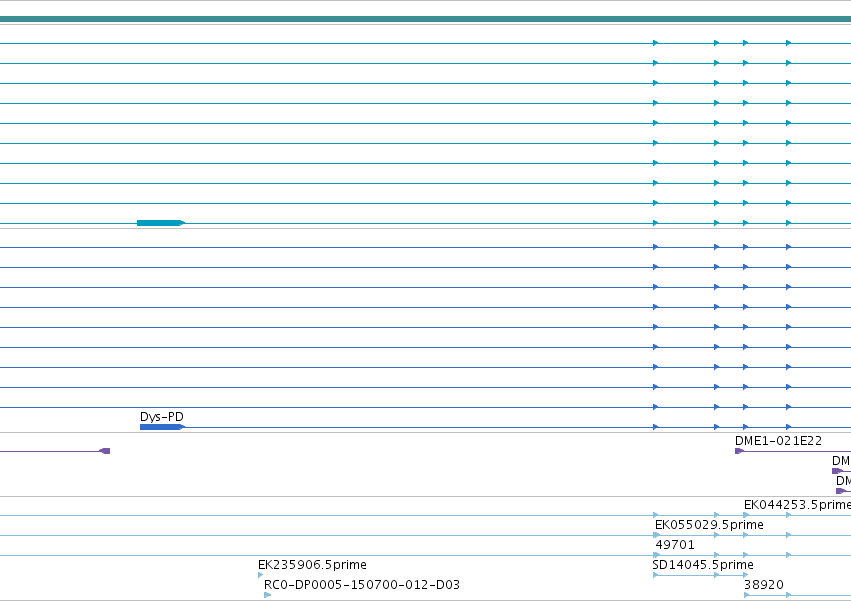
Task: Click the SD14045.5prime label
Action: click(x=702, y=565)
